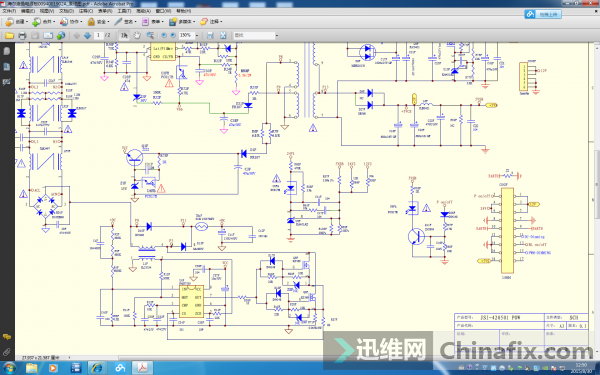Select the marquee zoom magnifier tool
Viewport: 600px width, 375px height.
(x=150, y=36)
